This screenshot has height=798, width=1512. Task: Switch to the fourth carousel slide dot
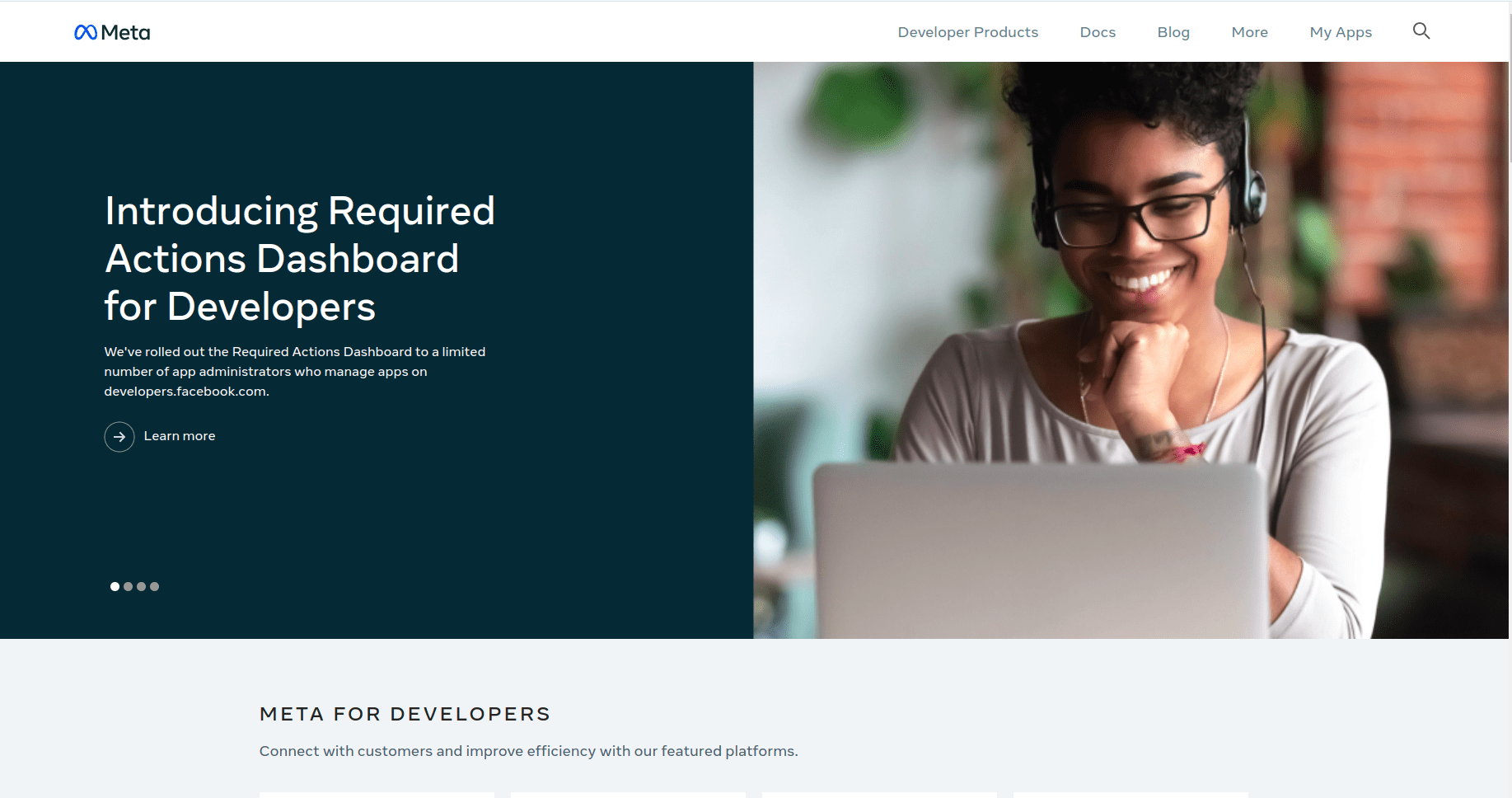pyautogui.click(x=154, y=587)
